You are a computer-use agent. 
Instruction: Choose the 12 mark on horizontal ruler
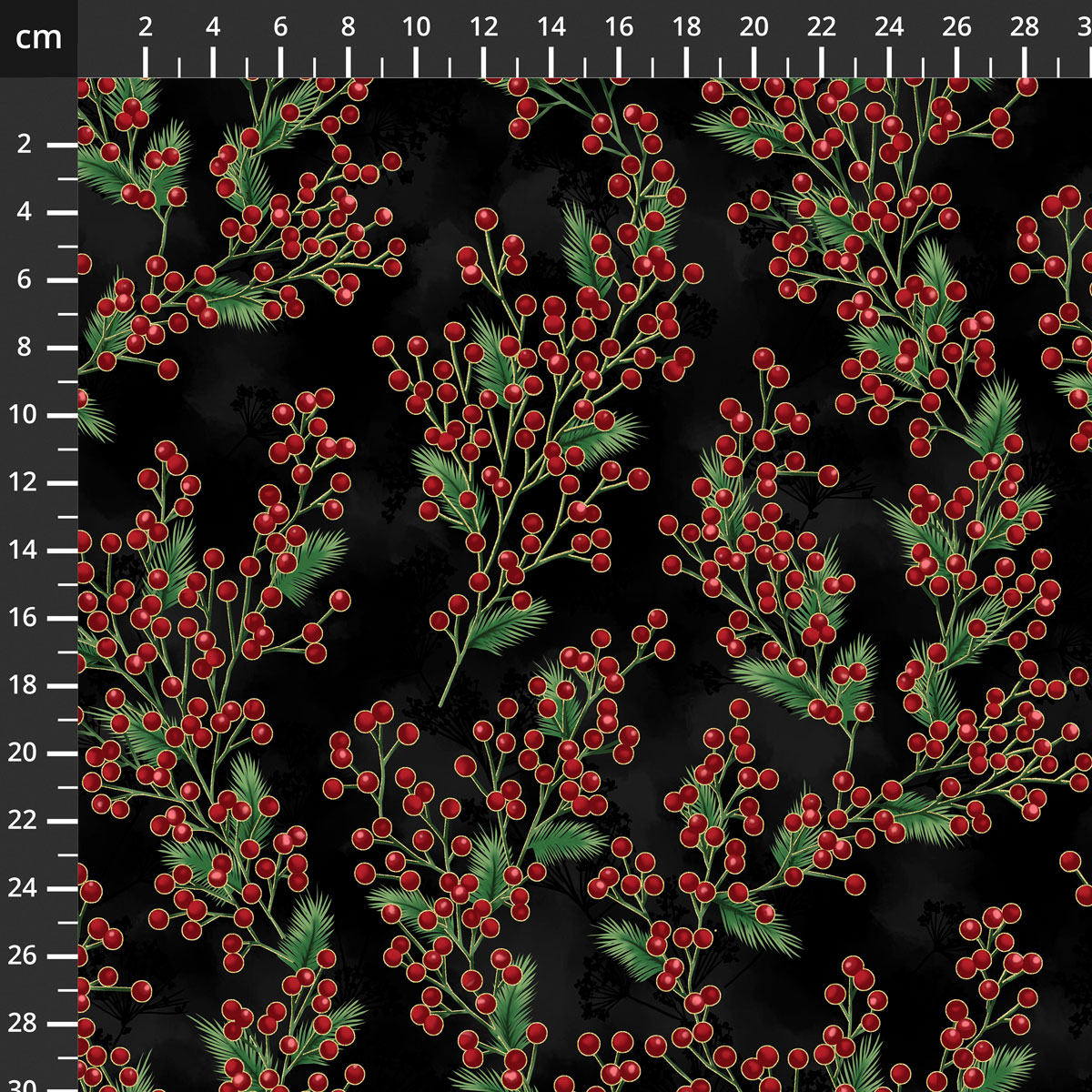pyautogui.click(x=483, y=27)
